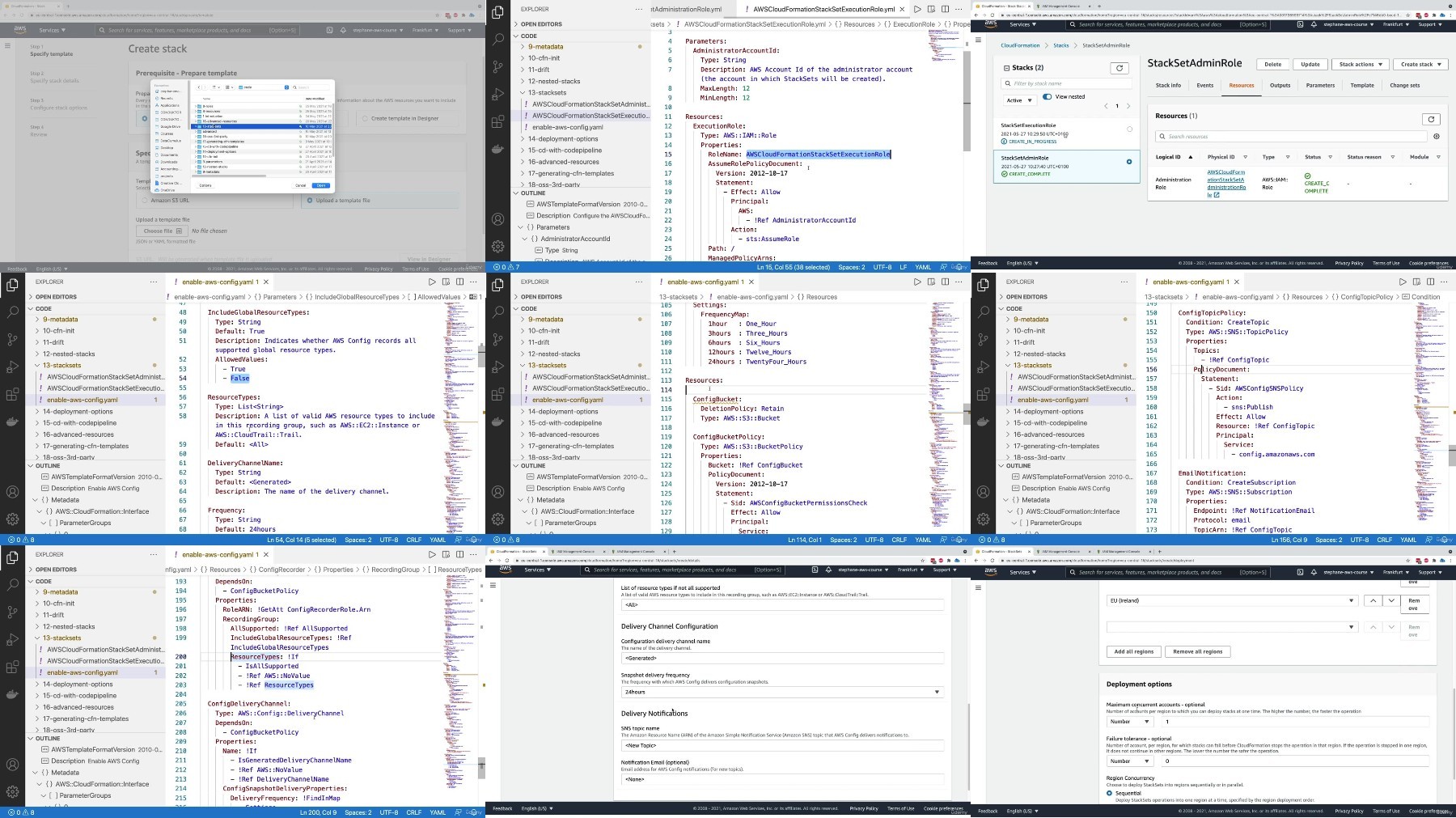
Task: Expand the EU (Ireland) region selector
Action: pyautogui.click(x=1232, y=601)
